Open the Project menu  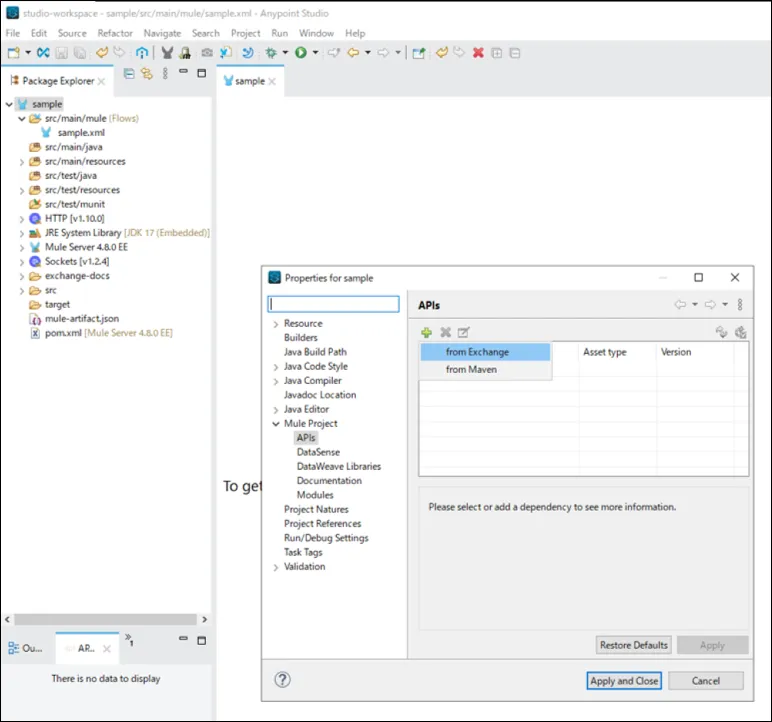245,33
